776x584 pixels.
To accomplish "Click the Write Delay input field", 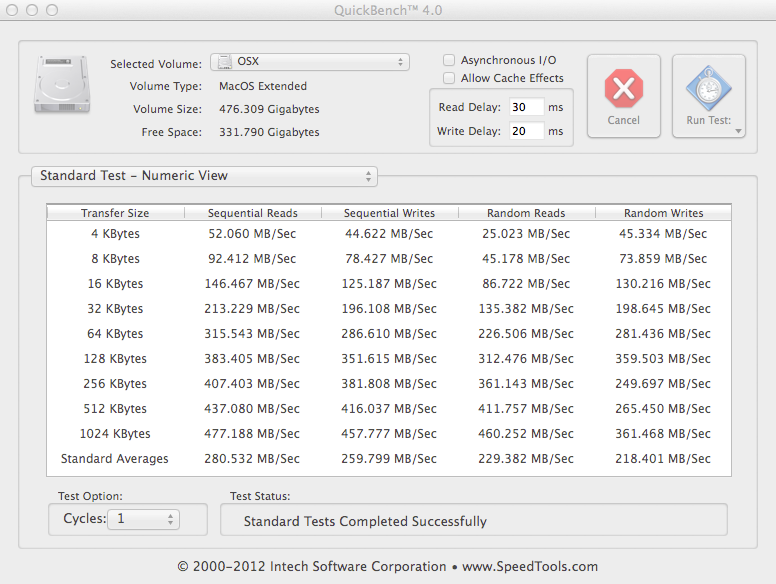I will point(526,131).
